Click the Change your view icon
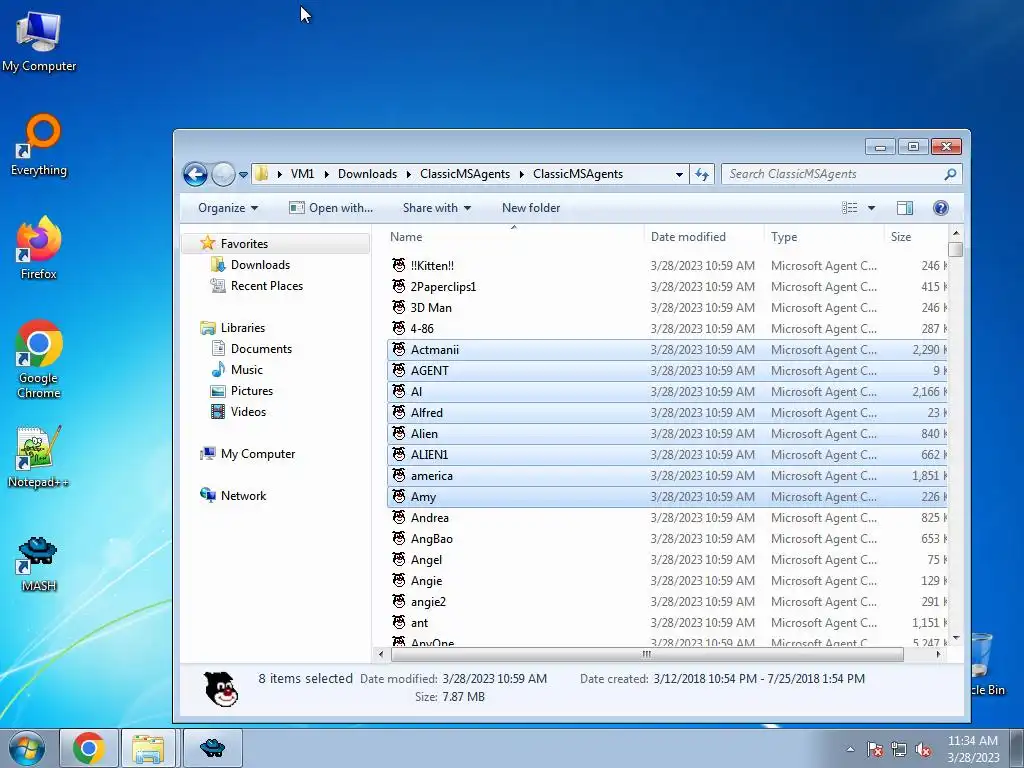 (850, 208)
